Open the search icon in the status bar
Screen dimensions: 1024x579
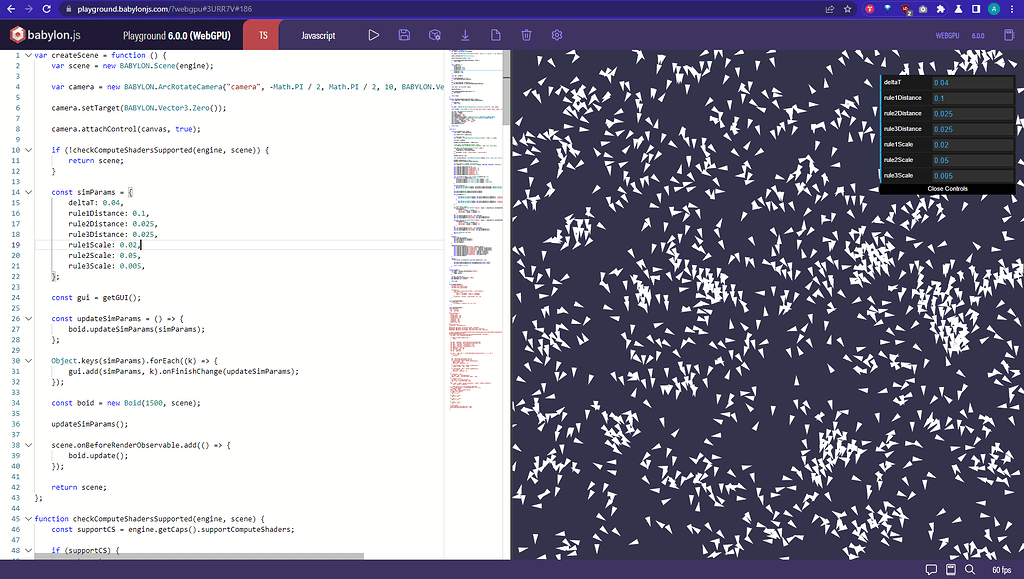968,569
